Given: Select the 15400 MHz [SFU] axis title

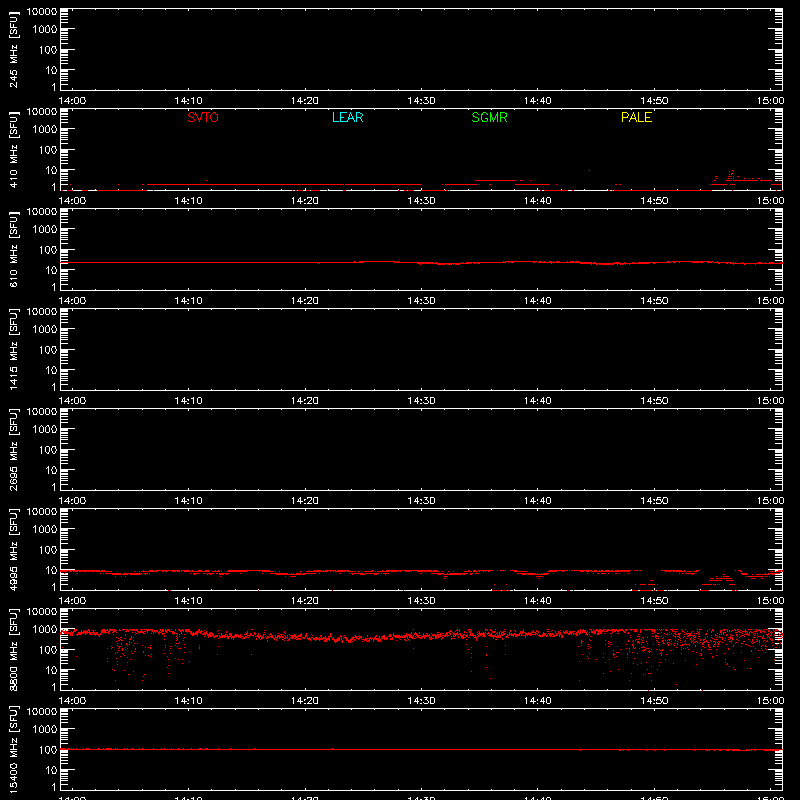Looking at the screenshot, I should (x=13, y=749).
